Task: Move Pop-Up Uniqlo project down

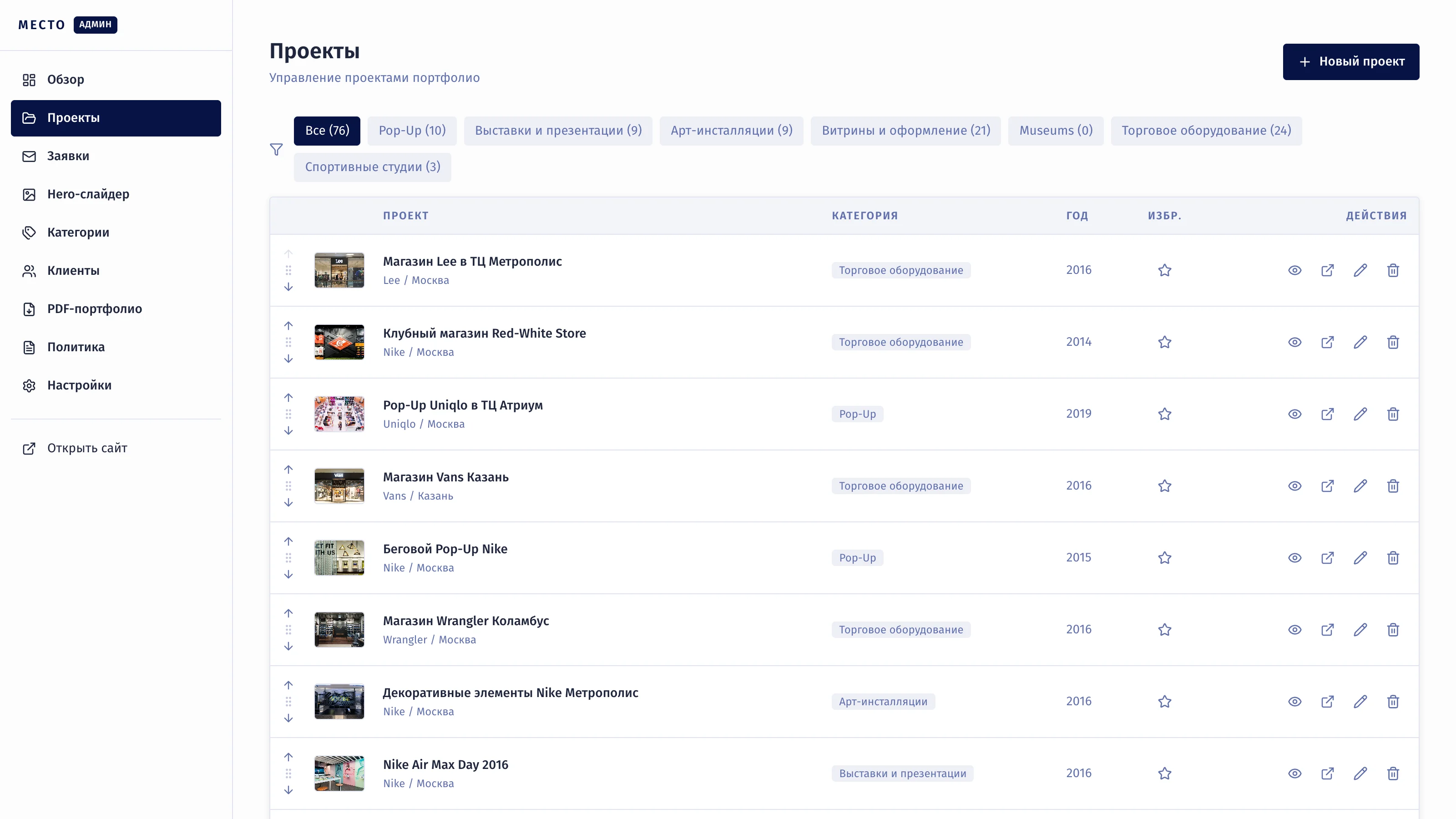Action: pyautogui.click(x=288, y=430)
